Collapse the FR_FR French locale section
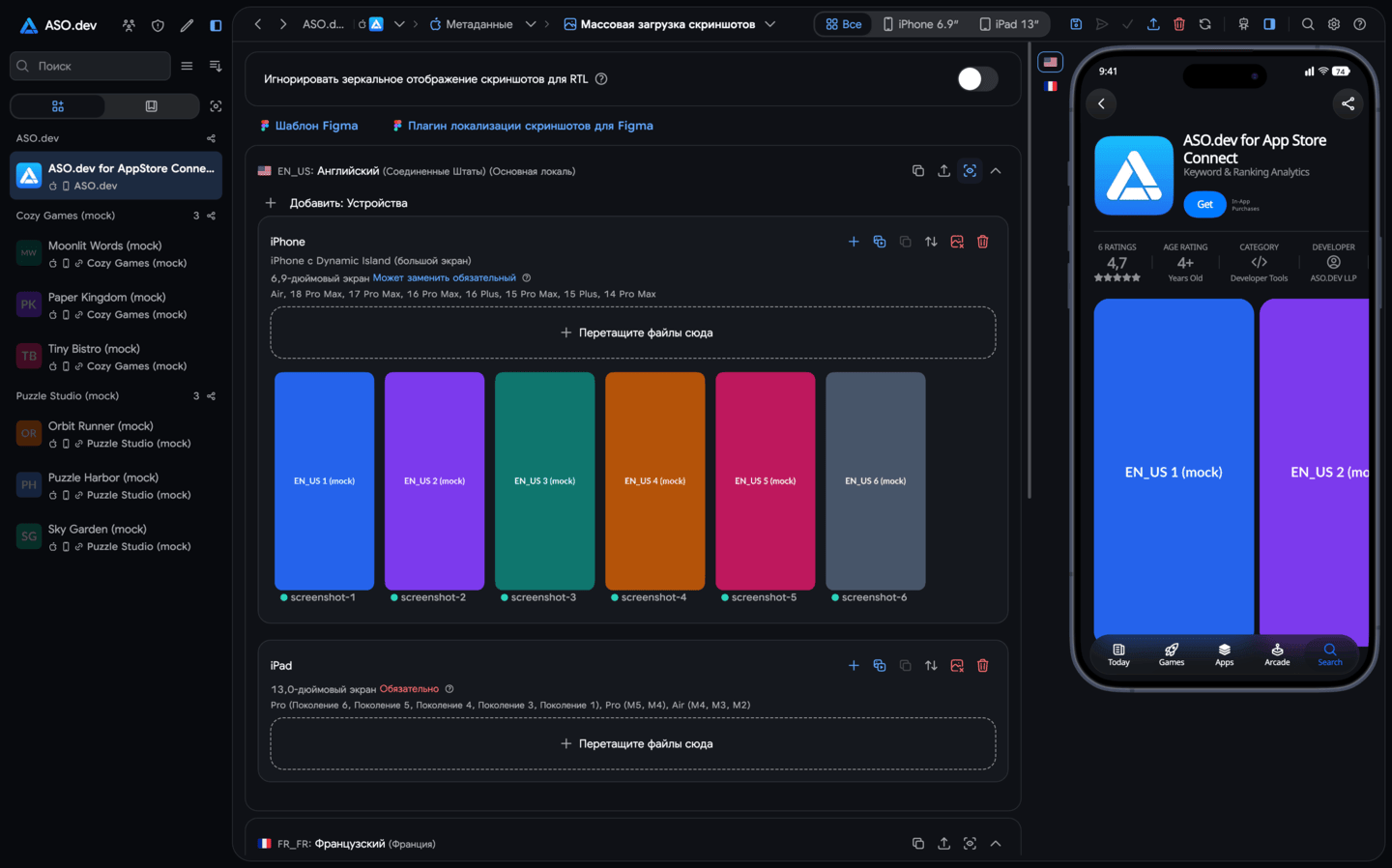This screenshot has width=1392, height=868. pyautogui.click(x=996, y=844)
